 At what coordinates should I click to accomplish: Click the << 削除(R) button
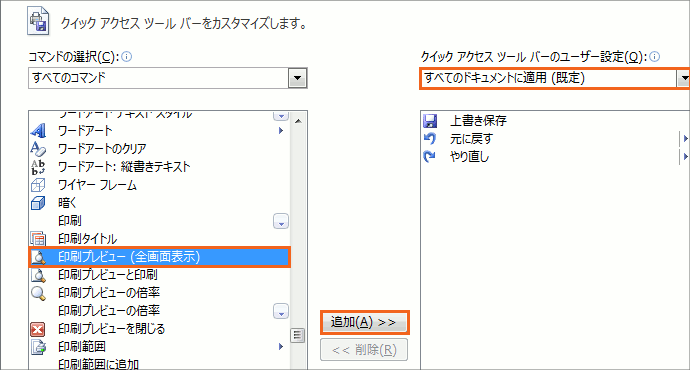coord(364,350)
